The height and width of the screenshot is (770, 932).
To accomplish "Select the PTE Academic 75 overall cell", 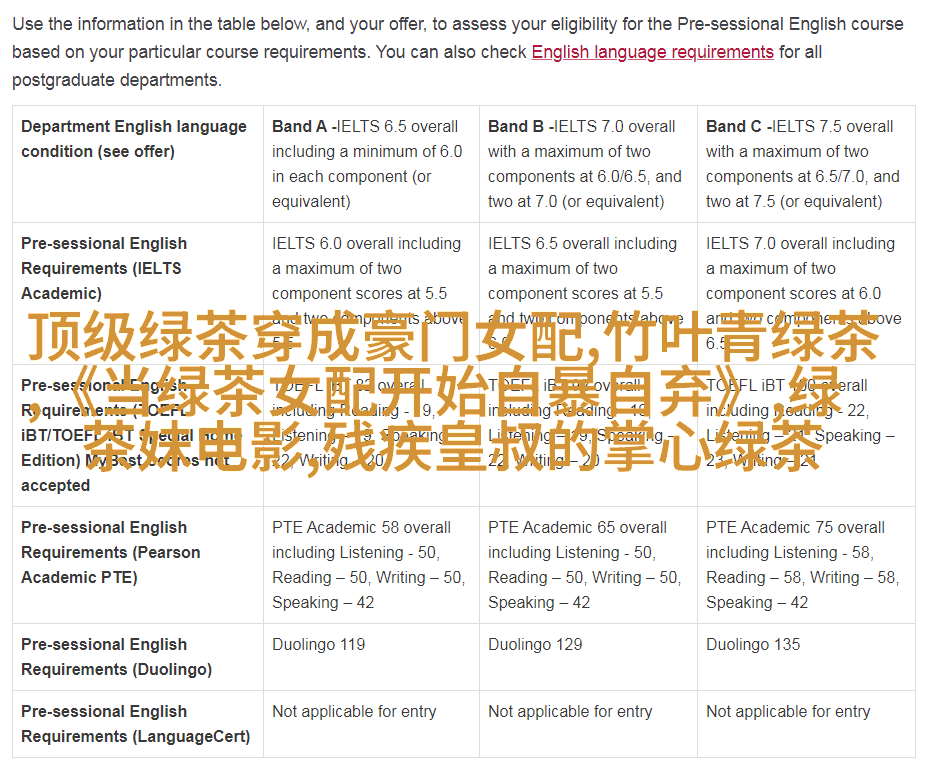I will tap(802, 564).
